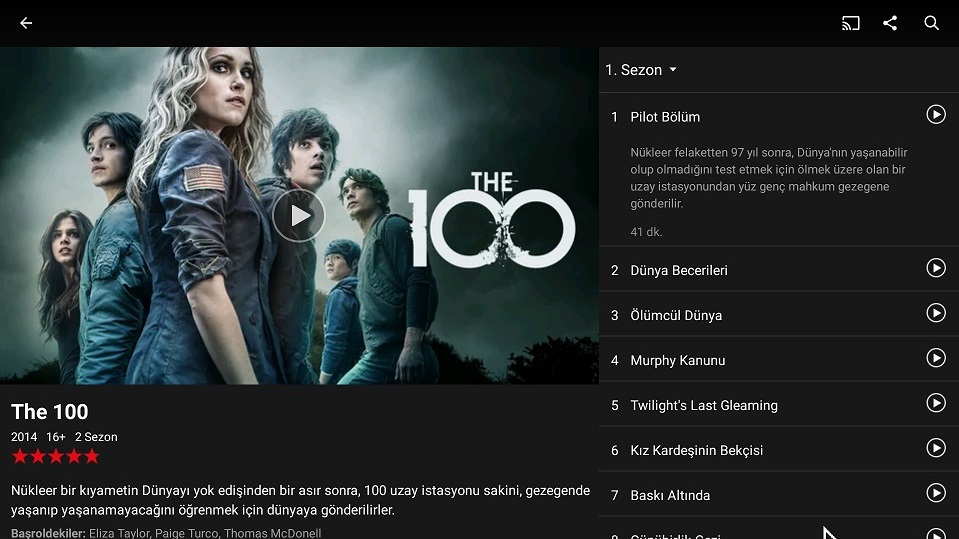Image resolution: width=959 pixels, height=539 pixels.
Task: Expand the Dünya Becerileri episode title
Action: tap(679, 270)
